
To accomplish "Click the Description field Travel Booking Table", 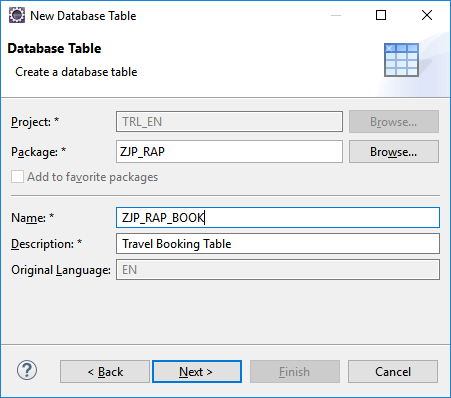I will (278, 244).
